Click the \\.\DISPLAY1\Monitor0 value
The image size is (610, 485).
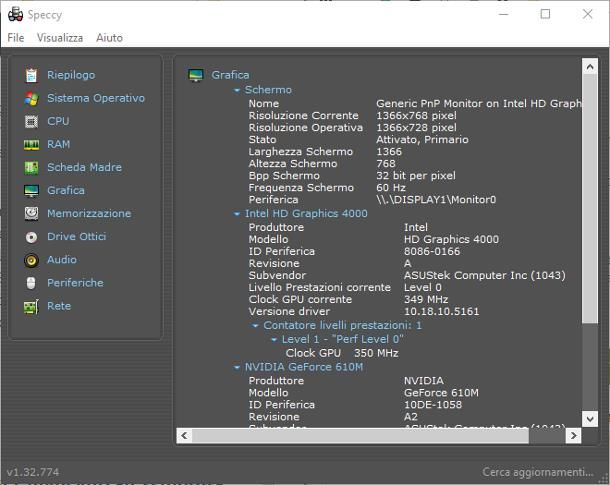[x=436, y=200]
